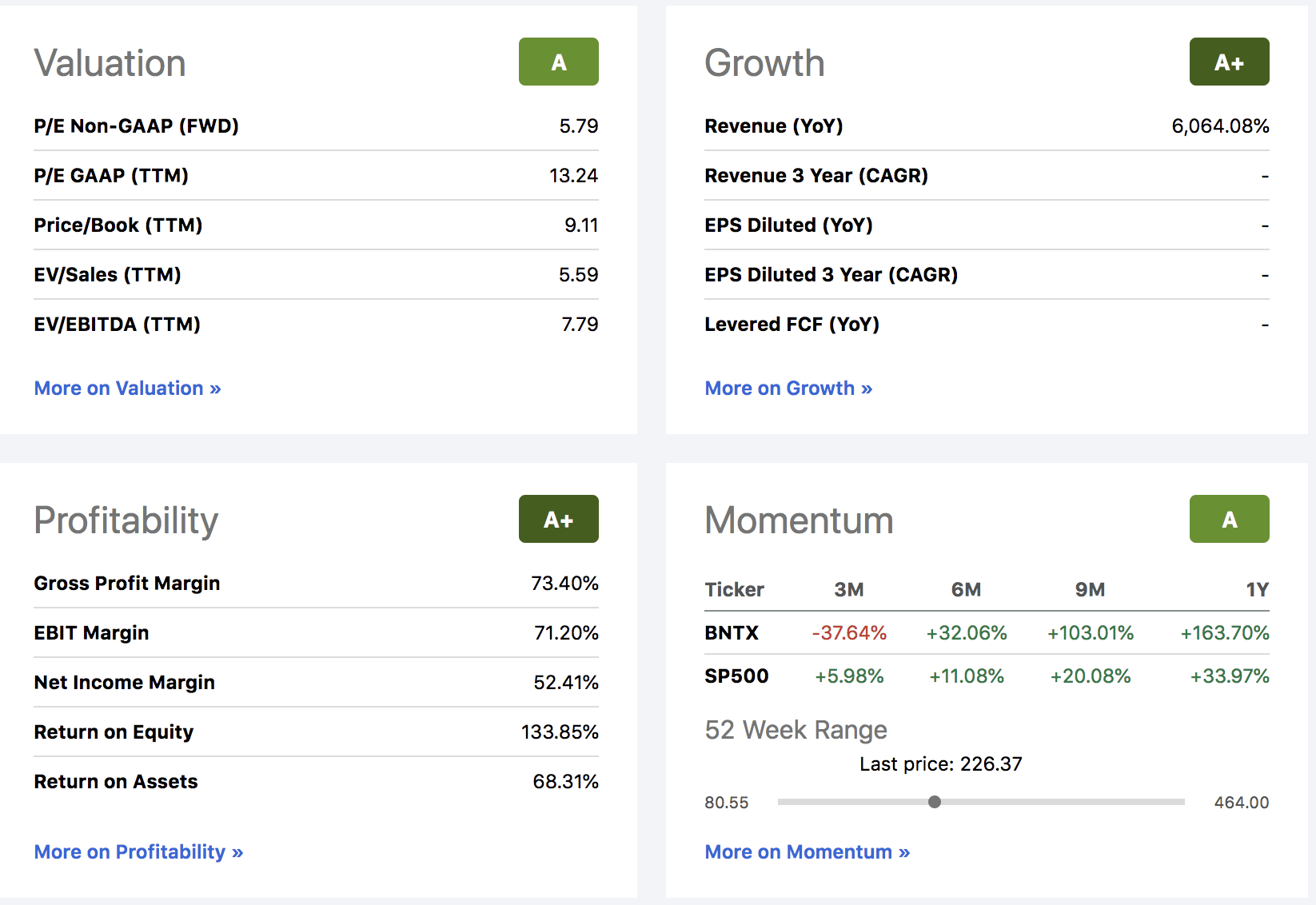Follow the More on Profitability link
The height and width of the screenshot is (905, 1316).
138,852
